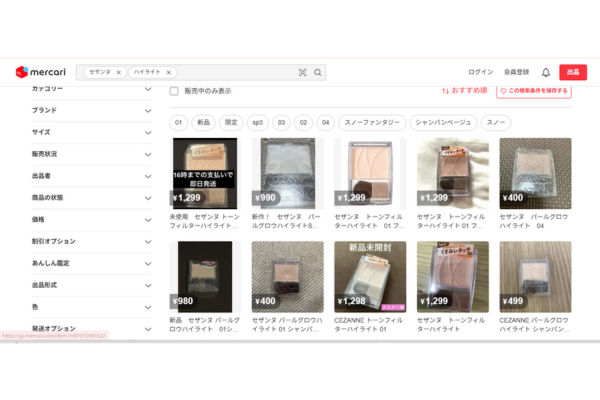Open the ¥990 product thumbnail
The height and width of the screenshot is (400, 600).
287,172
